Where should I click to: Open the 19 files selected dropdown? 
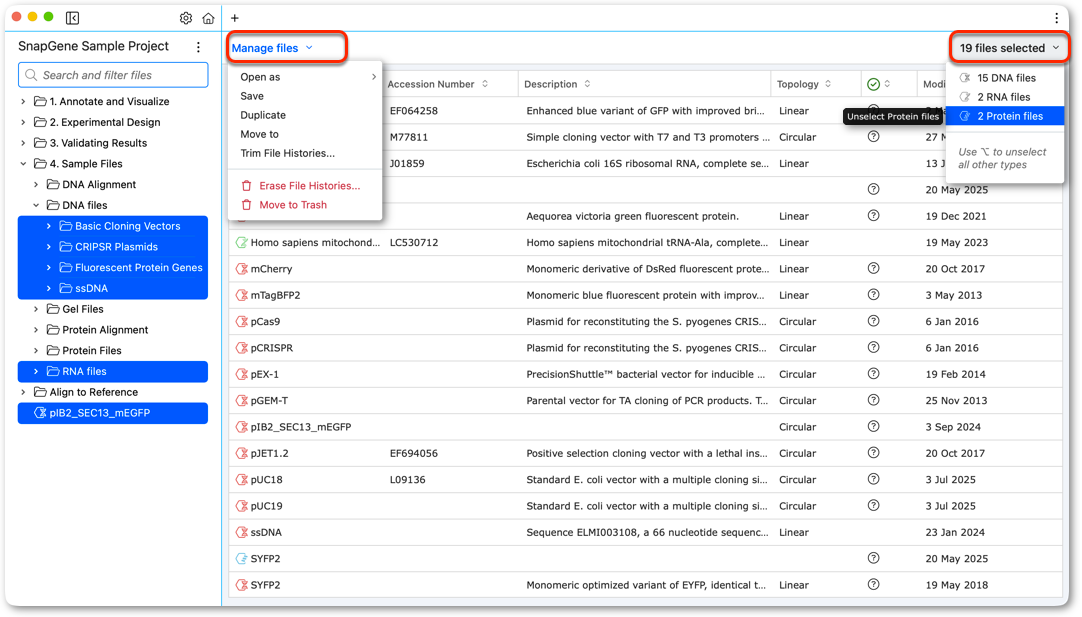[1009, 48]
